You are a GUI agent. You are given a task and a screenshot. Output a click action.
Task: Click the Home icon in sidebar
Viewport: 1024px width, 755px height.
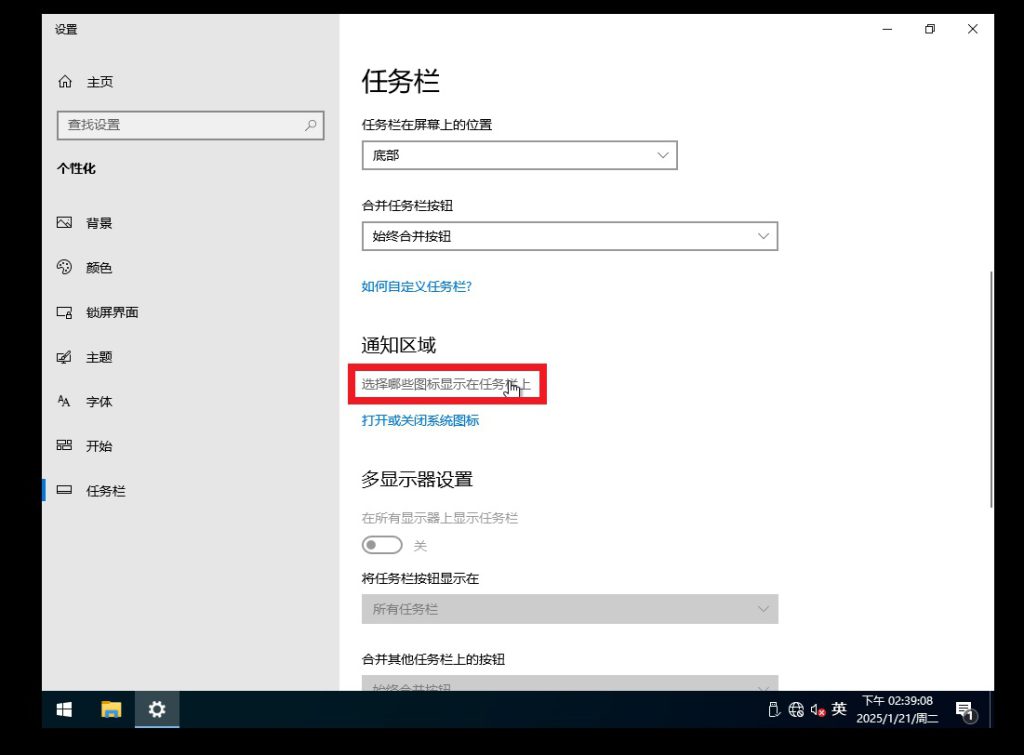[65, 82]
